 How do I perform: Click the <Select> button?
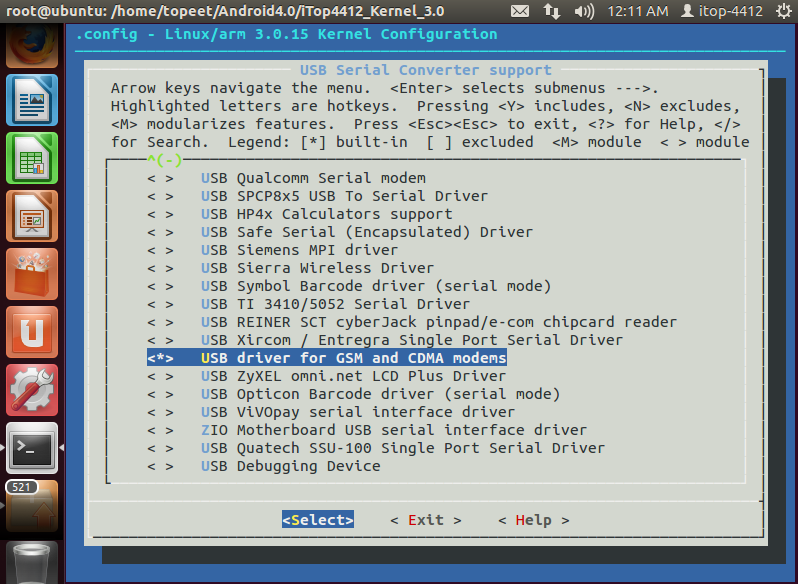pos(318,520)
